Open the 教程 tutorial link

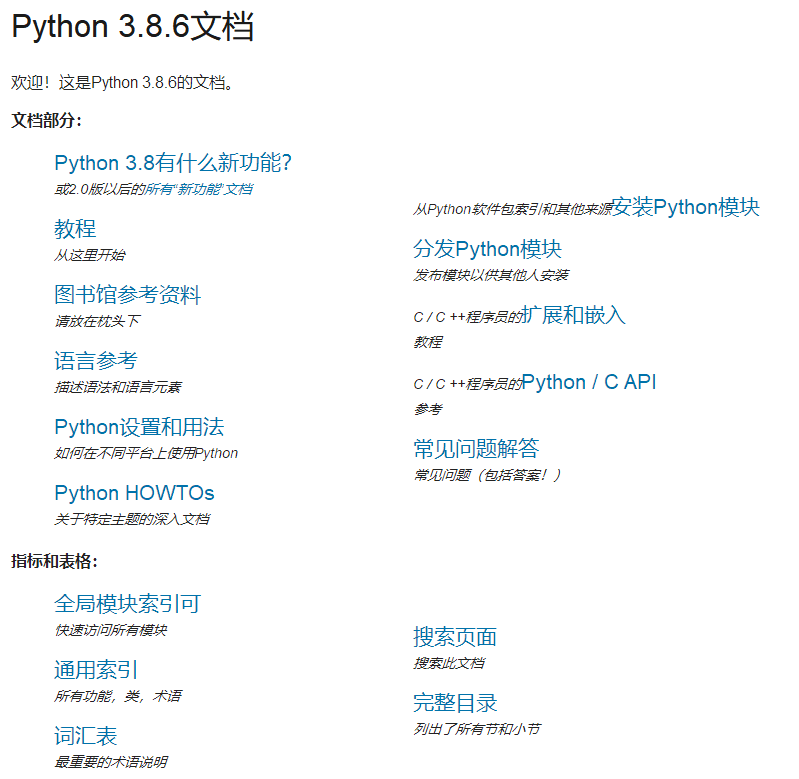point(75,229)
